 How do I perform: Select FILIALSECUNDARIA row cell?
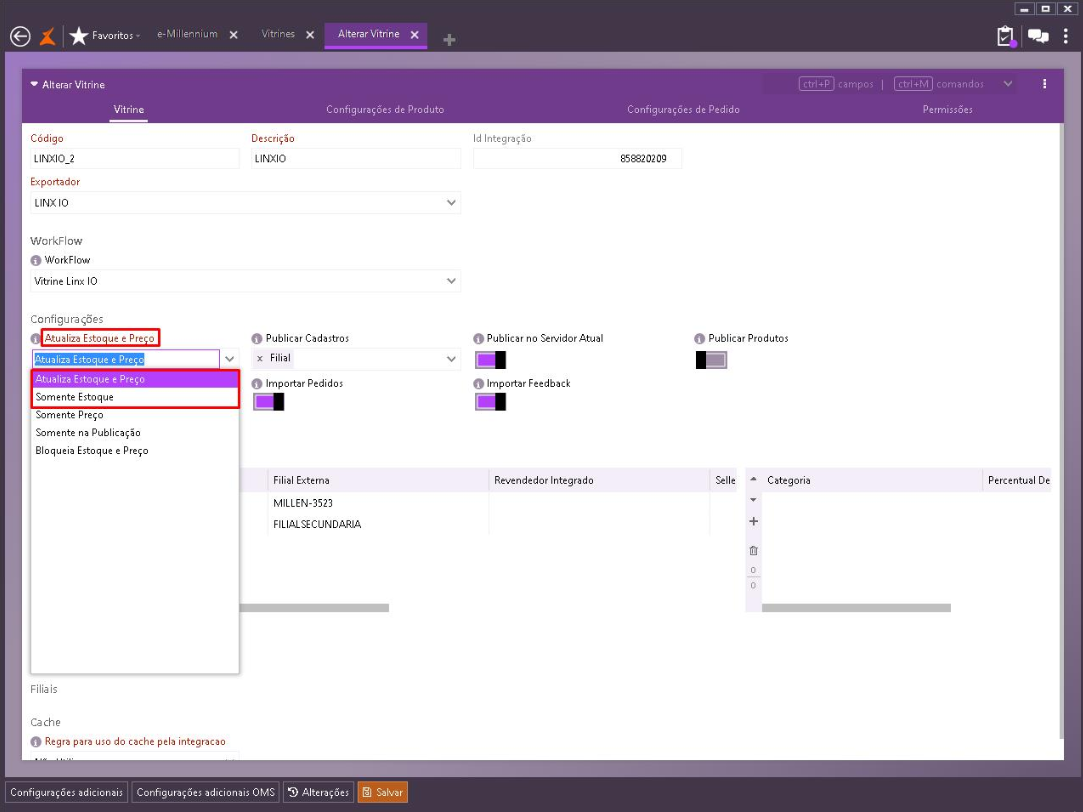(x=378, y=524)
